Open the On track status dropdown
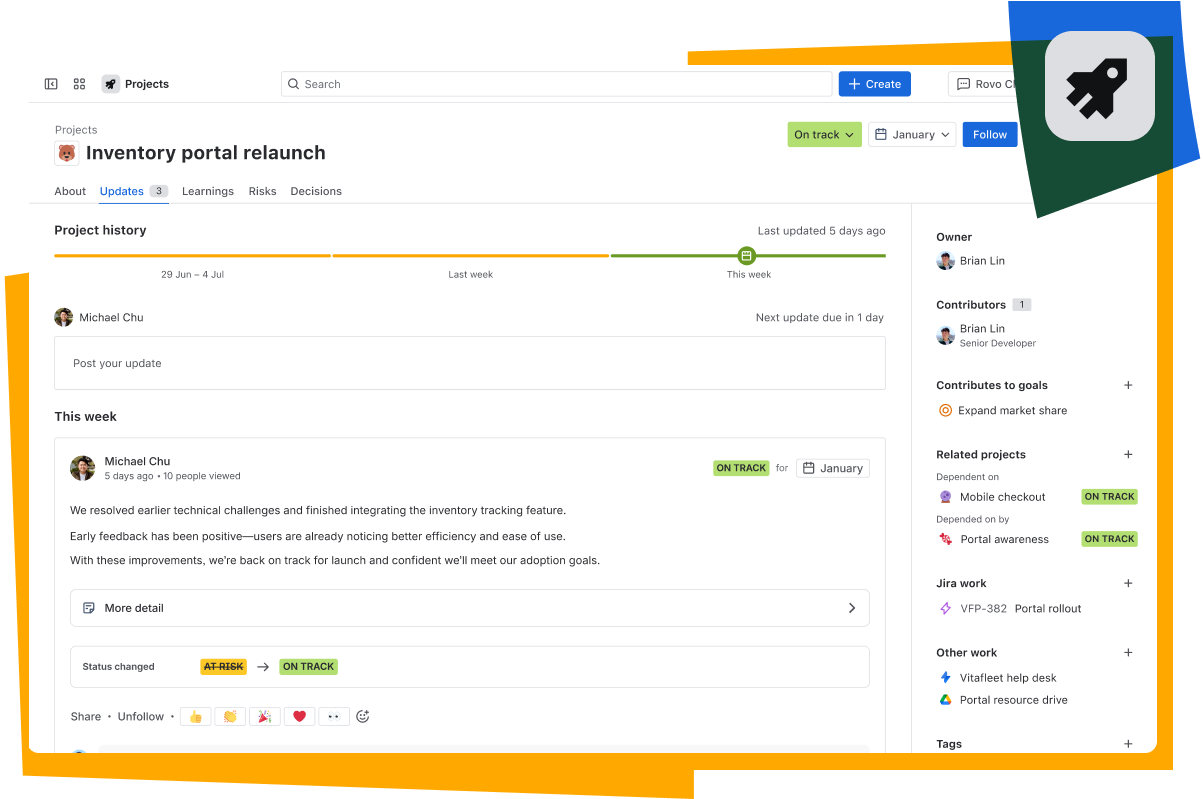The image size is (1203, 799). point(824,135)
